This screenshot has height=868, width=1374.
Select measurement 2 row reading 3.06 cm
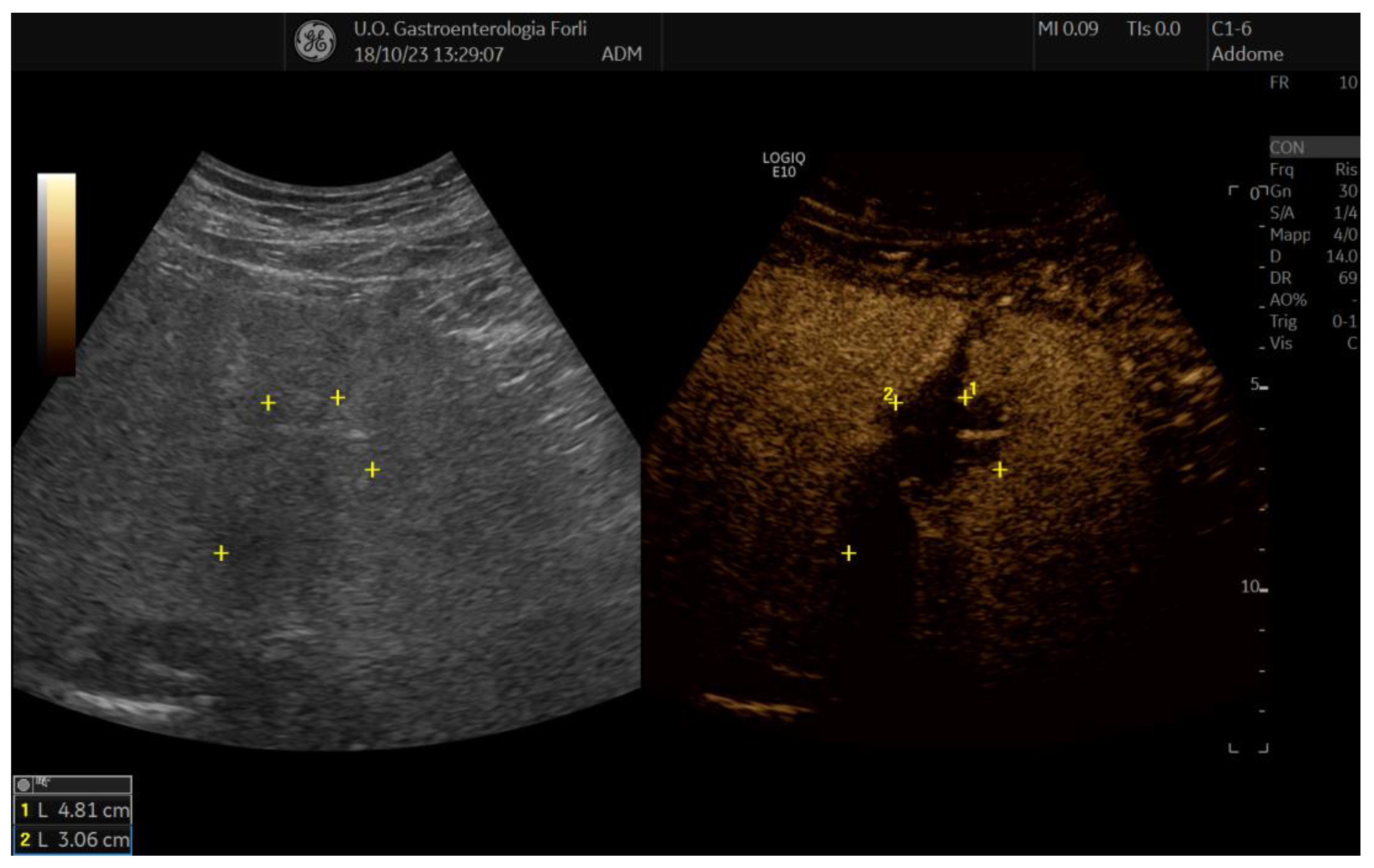click(x=73, y=839)
